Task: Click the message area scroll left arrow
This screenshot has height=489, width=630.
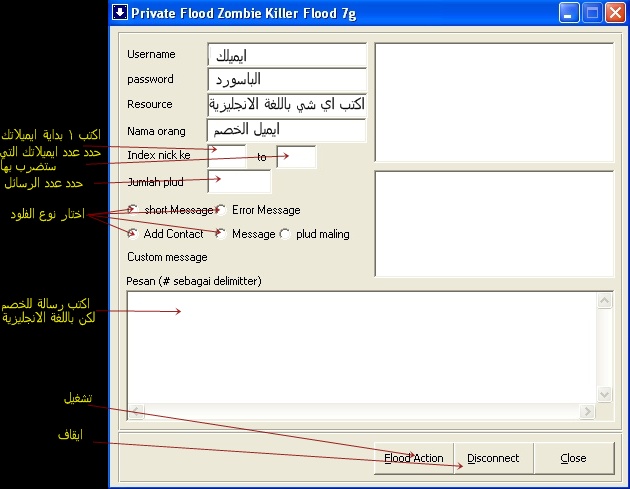Action: coord(136,411)
